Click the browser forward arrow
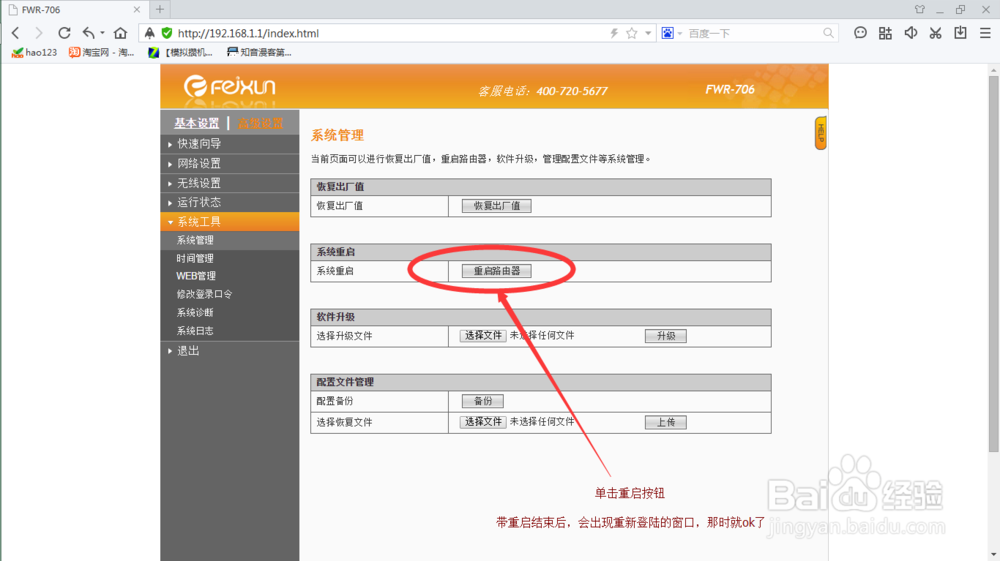 tap(39, 33)
